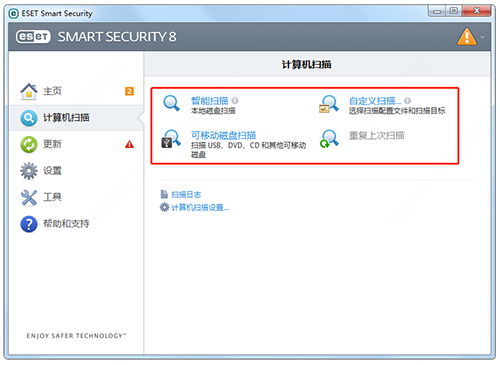Click the green update icon in sidebar
The width and height of the screenshot is (500, 365).
point(29,144)
